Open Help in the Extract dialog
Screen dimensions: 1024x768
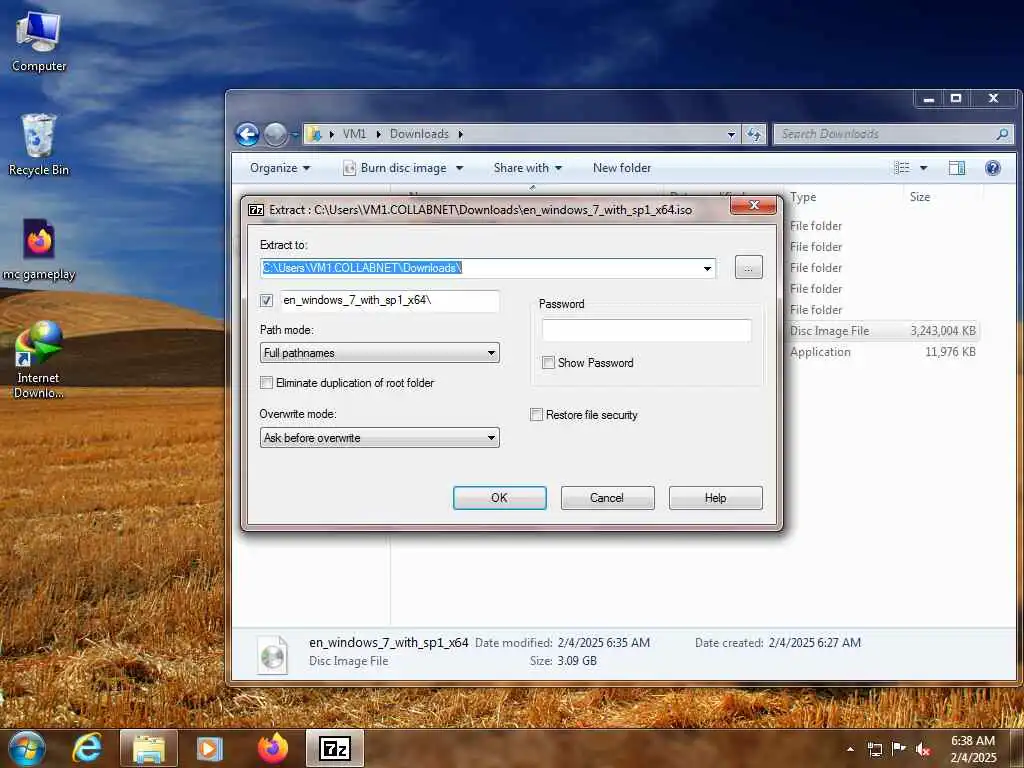(x=716, y=498)
